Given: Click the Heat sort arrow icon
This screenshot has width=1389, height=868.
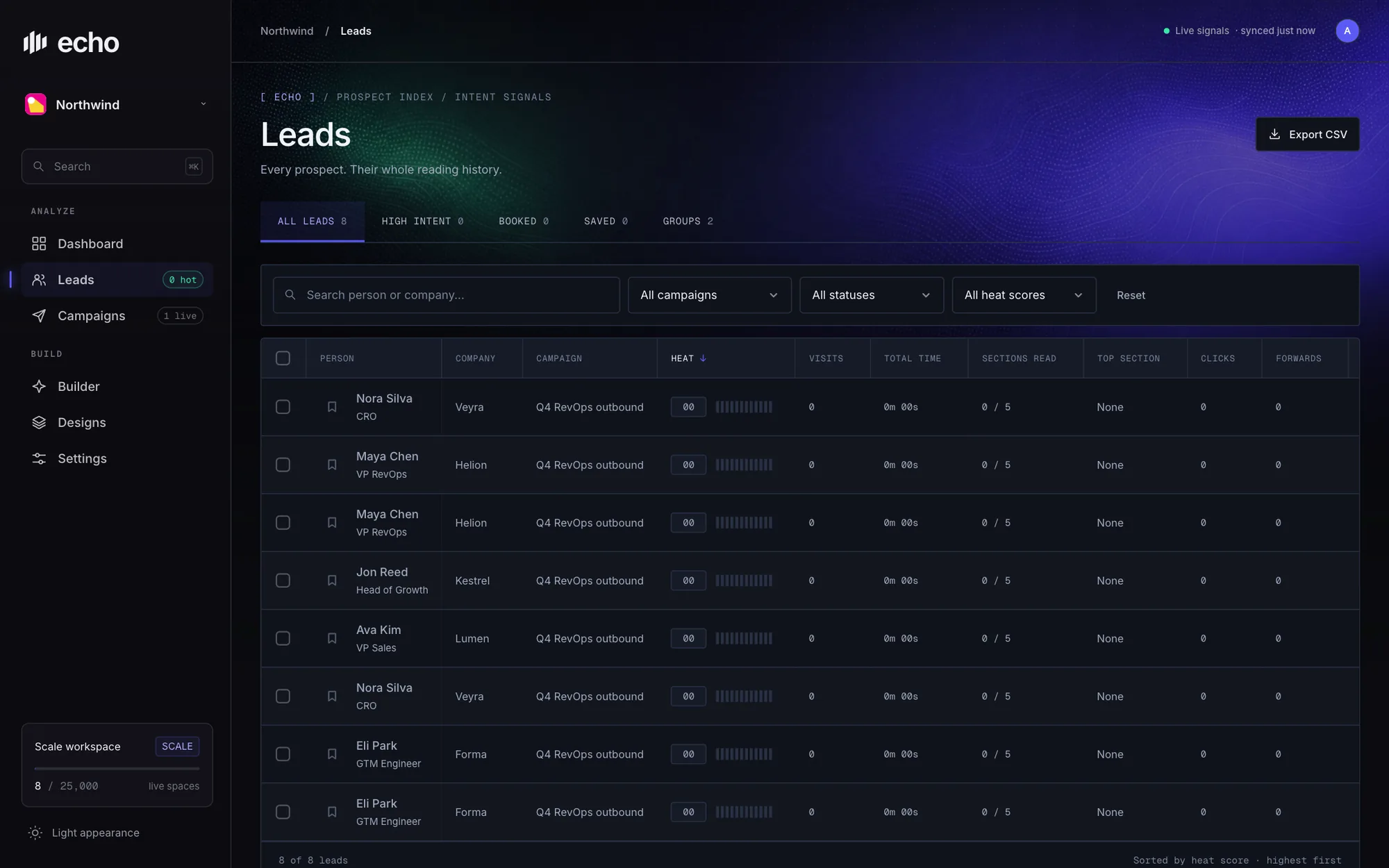Looking at the screenshot, I should click(703, 358).
